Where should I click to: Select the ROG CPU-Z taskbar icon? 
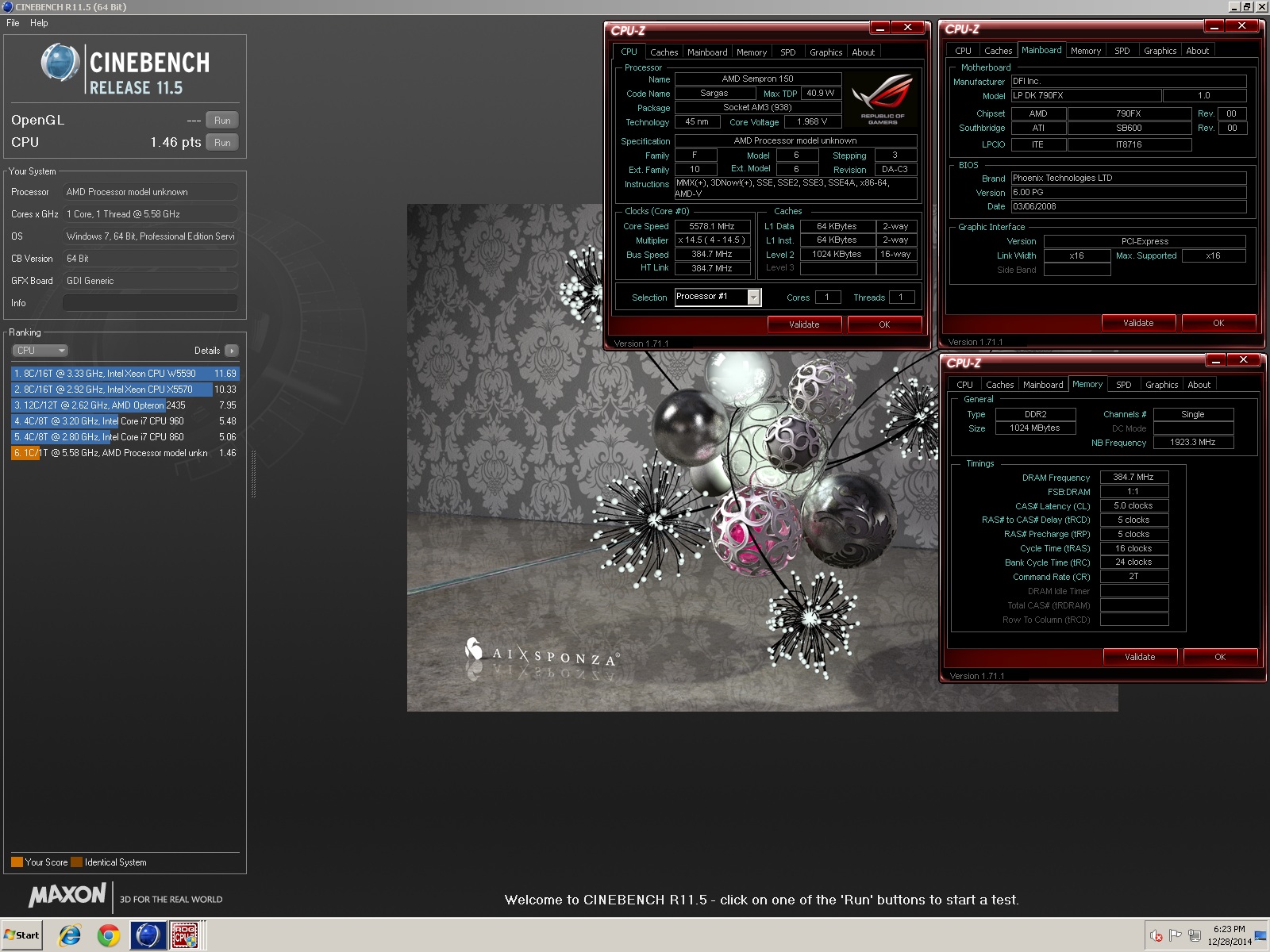tap(186, 935)
